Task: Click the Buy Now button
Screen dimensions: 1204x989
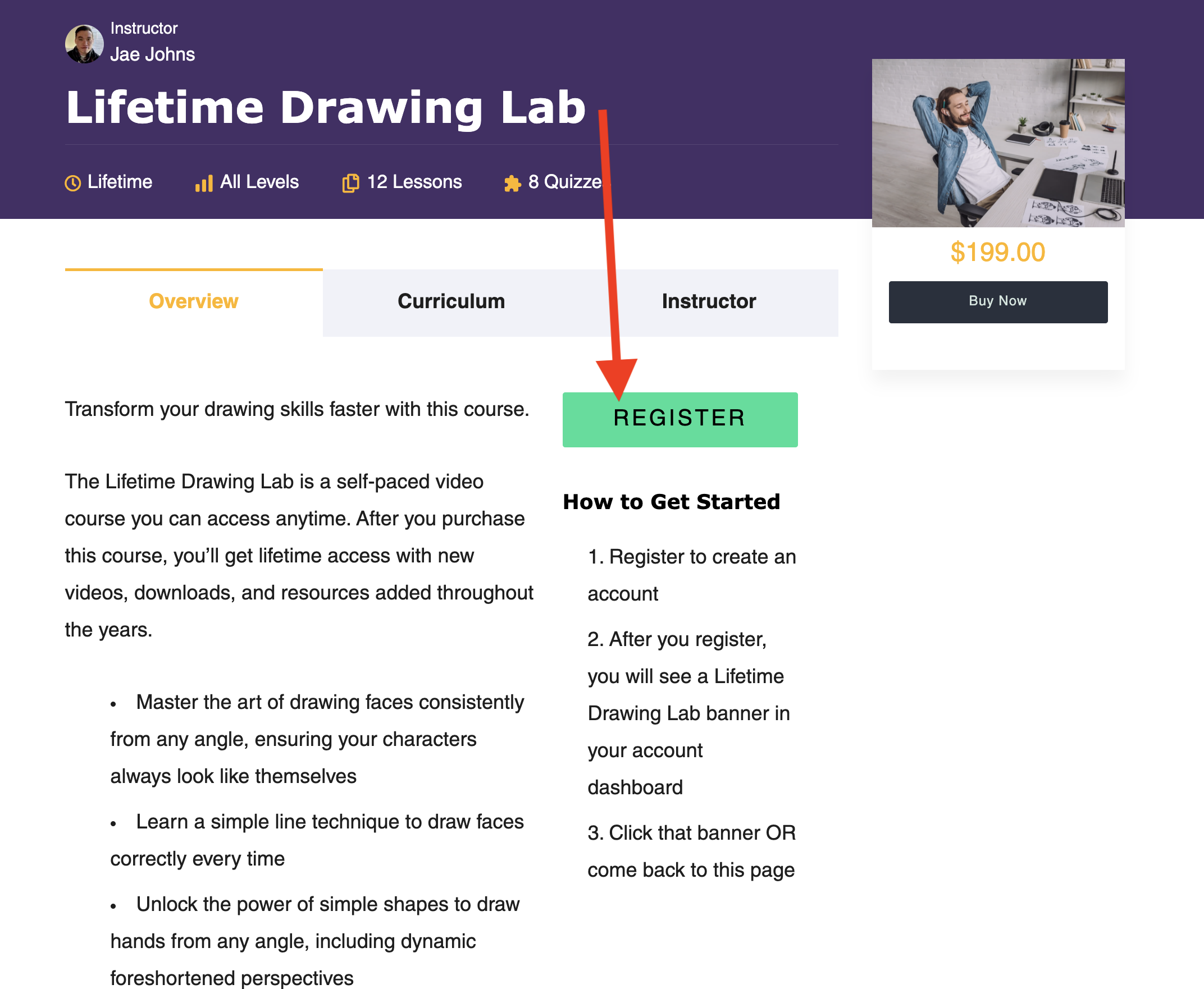Action: (998, 301)
